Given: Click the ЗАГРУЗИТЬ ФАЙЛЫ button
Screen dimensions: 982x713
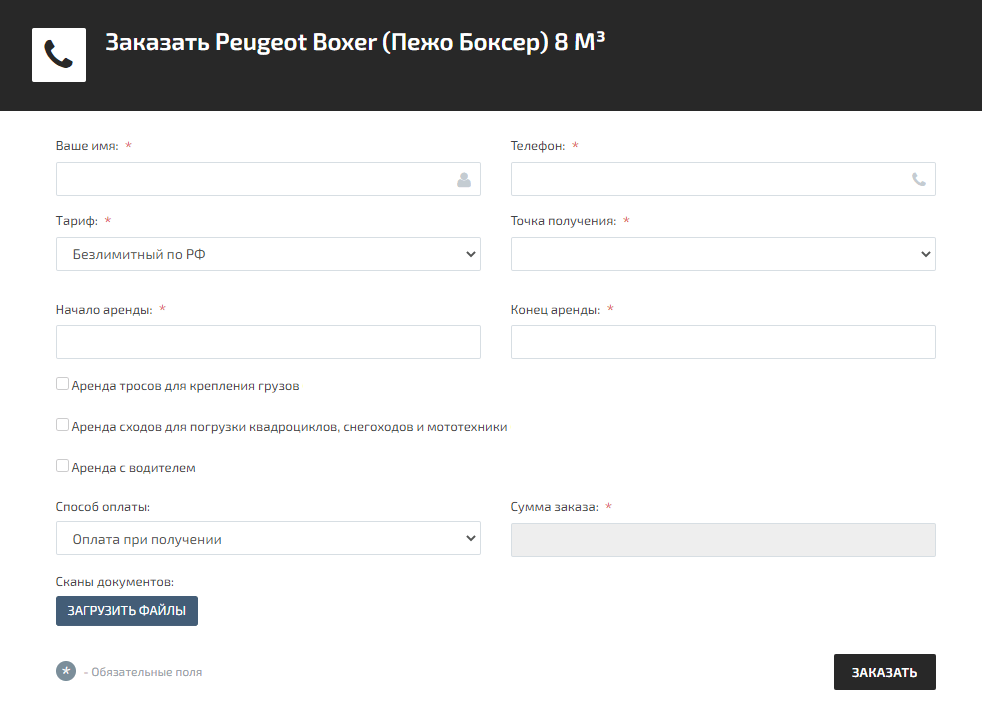Looking at the screenshot, I should pos(127,611).
